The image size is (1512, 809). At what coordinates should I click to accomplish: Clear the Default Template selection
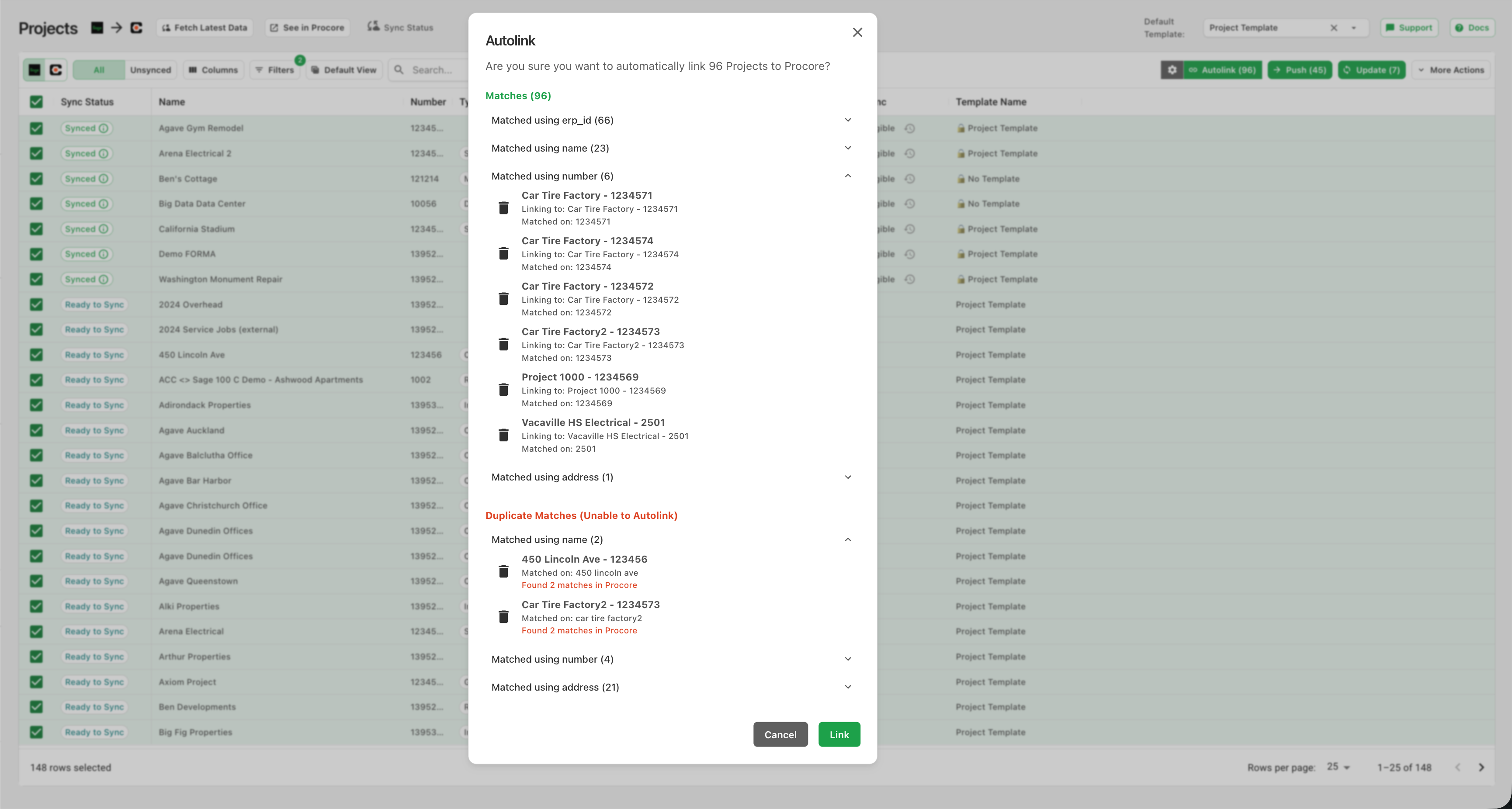coord(1334,28)
